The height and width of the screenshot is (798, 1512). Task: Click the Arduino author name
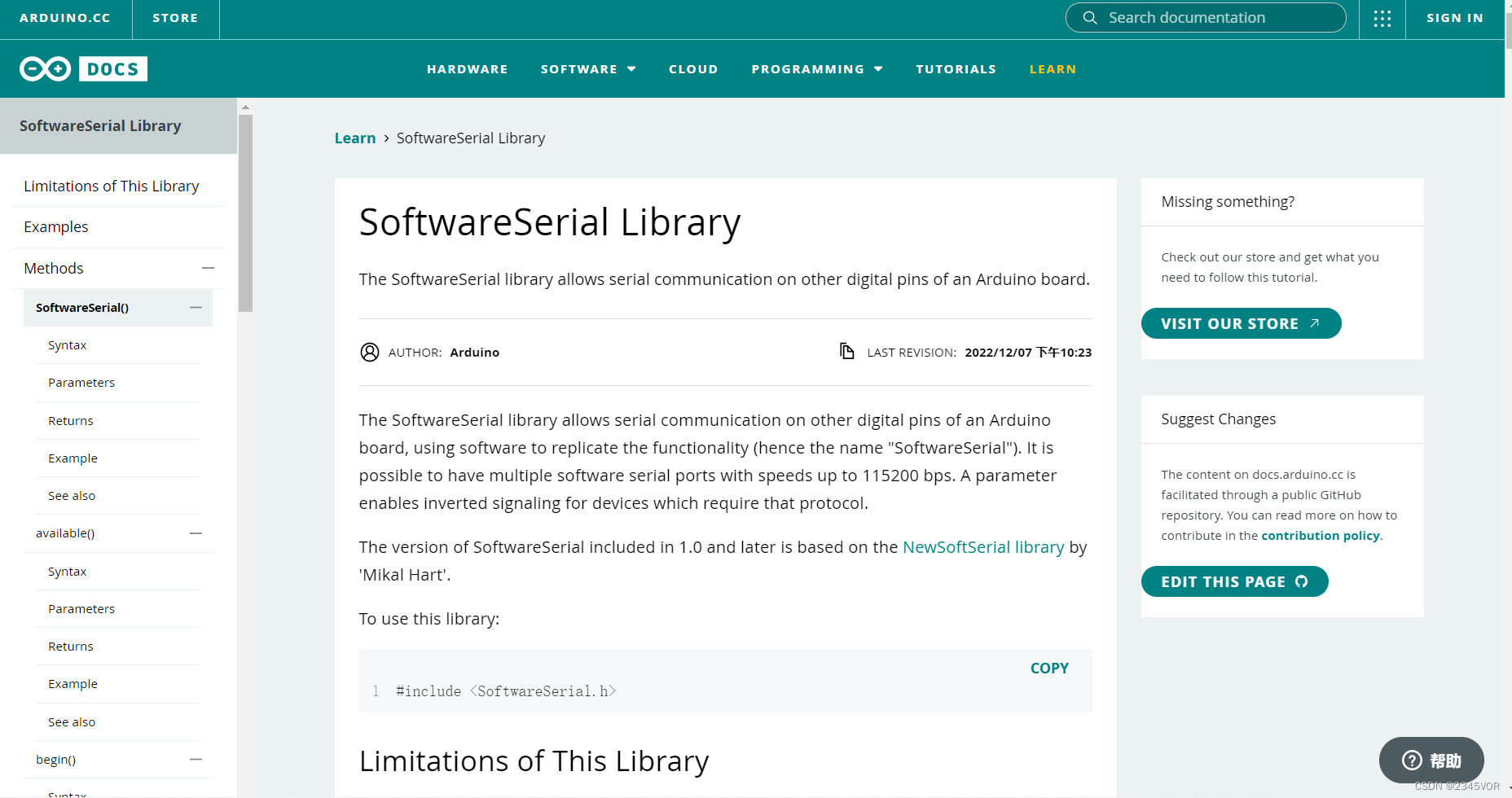pyautogui.click(x=475, y=353)
